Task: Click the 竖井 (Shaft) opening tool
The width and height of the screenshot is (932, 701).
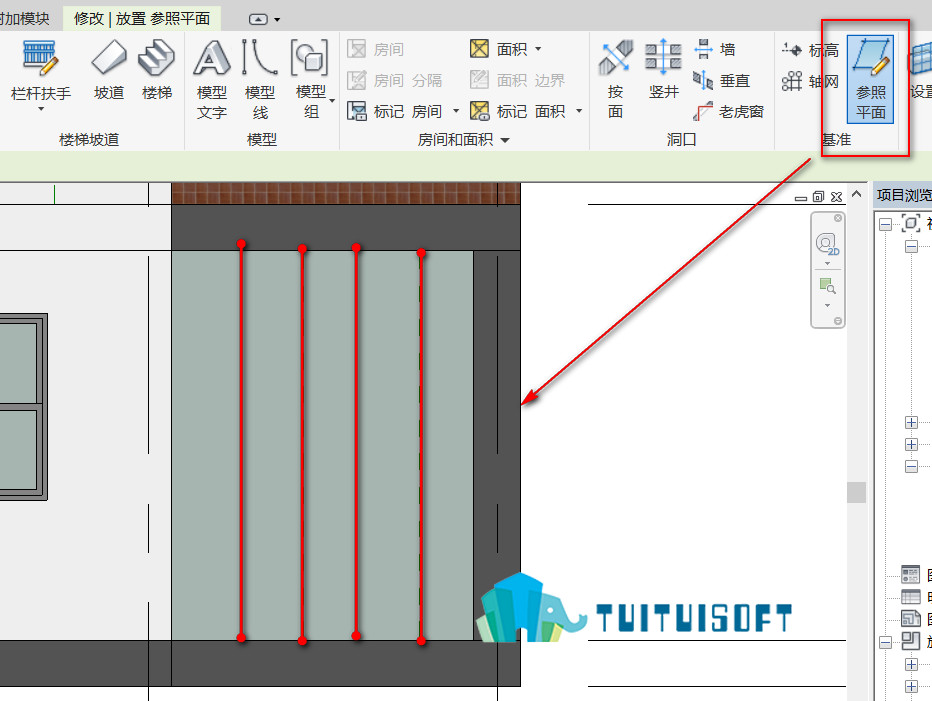Action: [x=663, y=70]
